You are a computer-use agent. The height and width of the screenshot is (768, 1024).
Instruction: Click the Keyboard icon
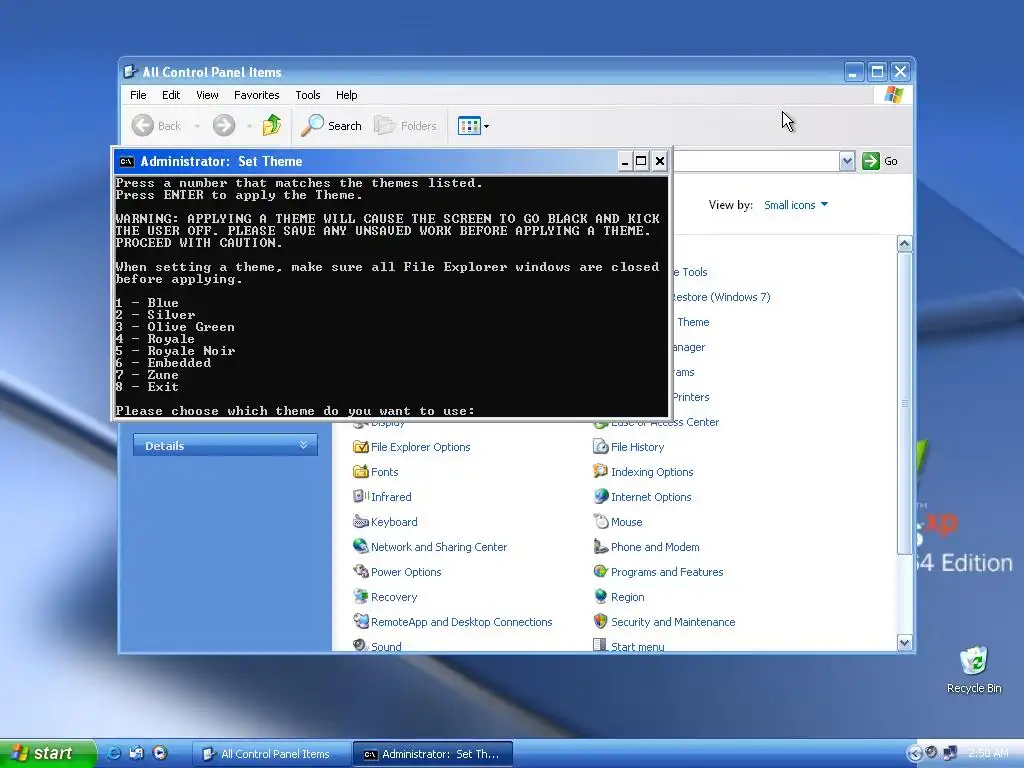coord(360,521)
